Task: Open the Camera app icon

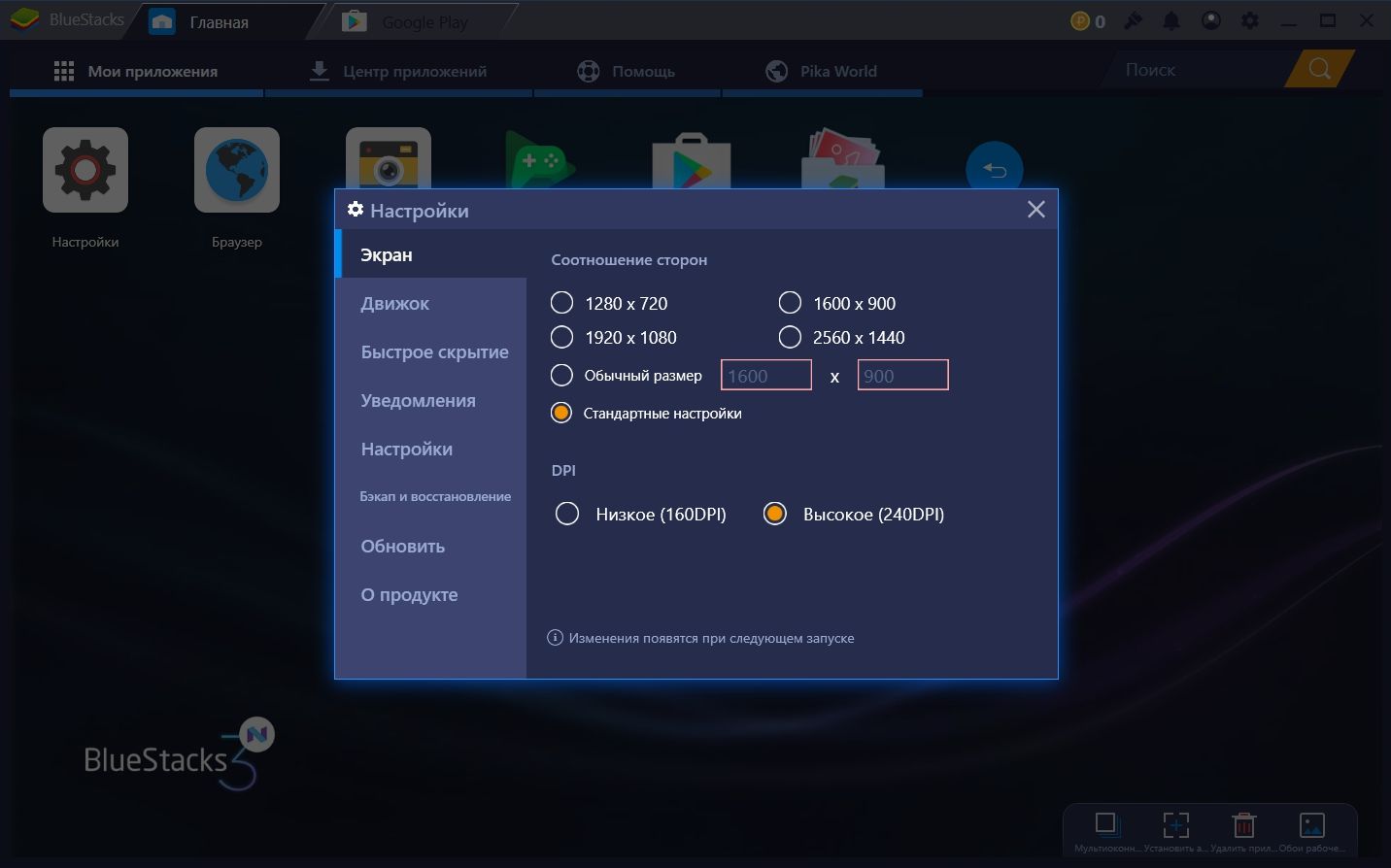Action: coord(389,158)
